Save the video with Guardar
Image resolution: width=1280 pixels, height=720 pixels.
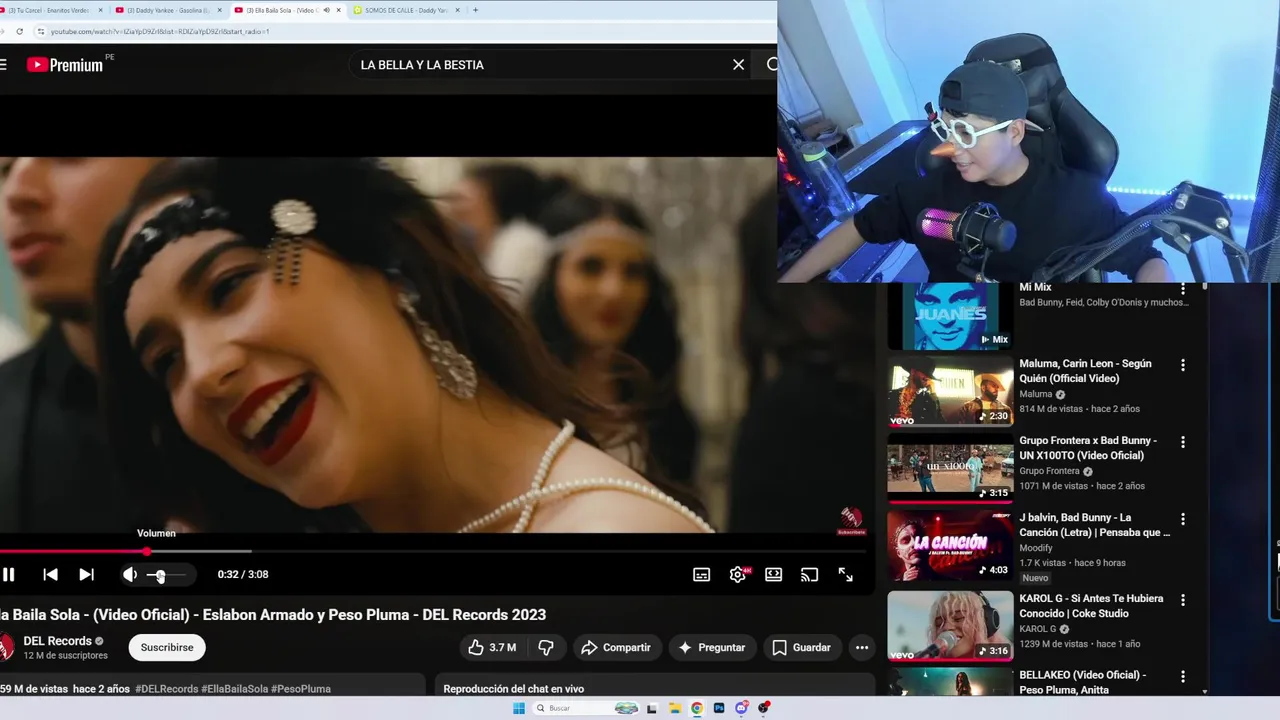point(802,647)
